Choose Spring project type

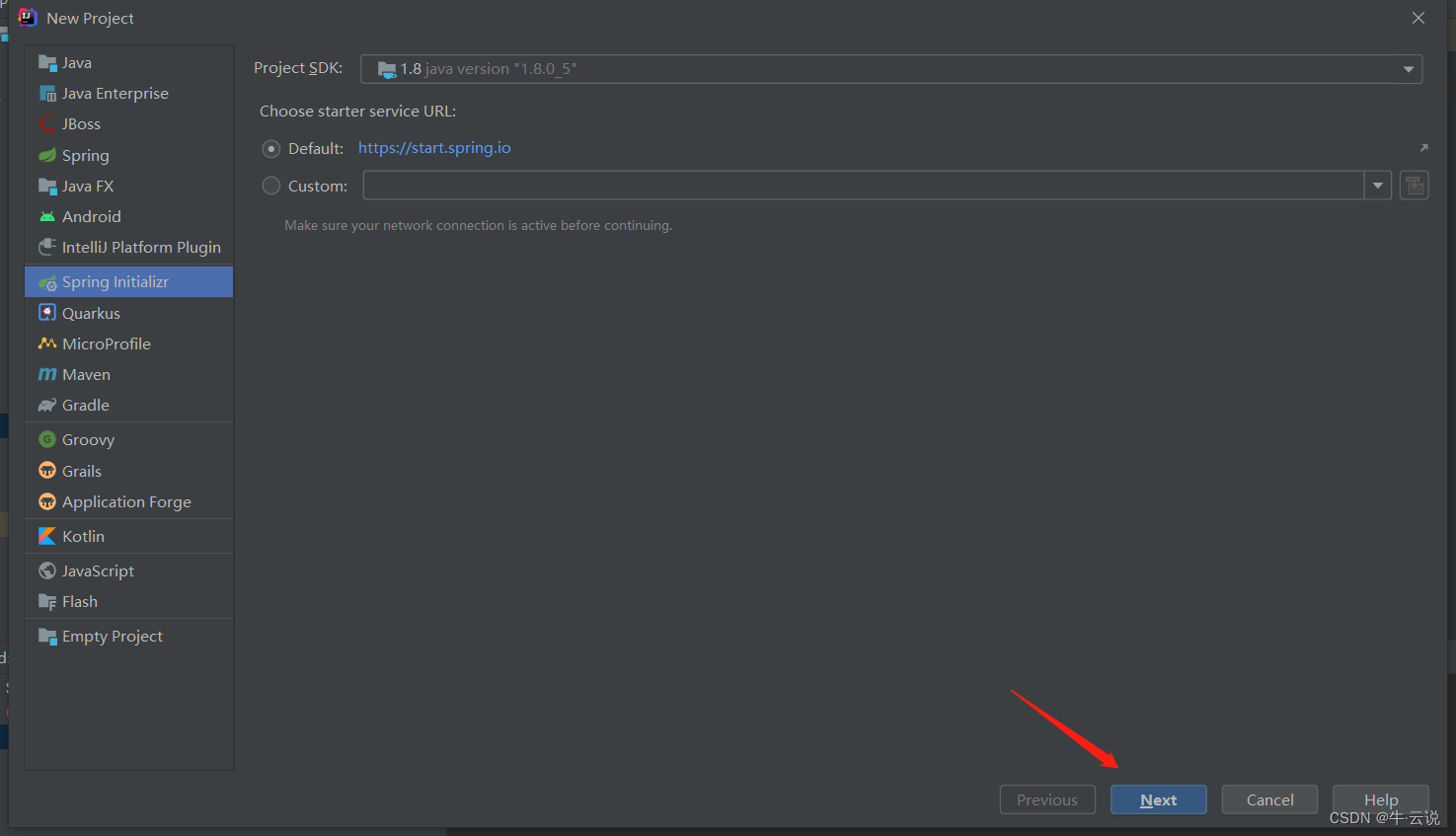pyautogui.click(x=129, y=156)
